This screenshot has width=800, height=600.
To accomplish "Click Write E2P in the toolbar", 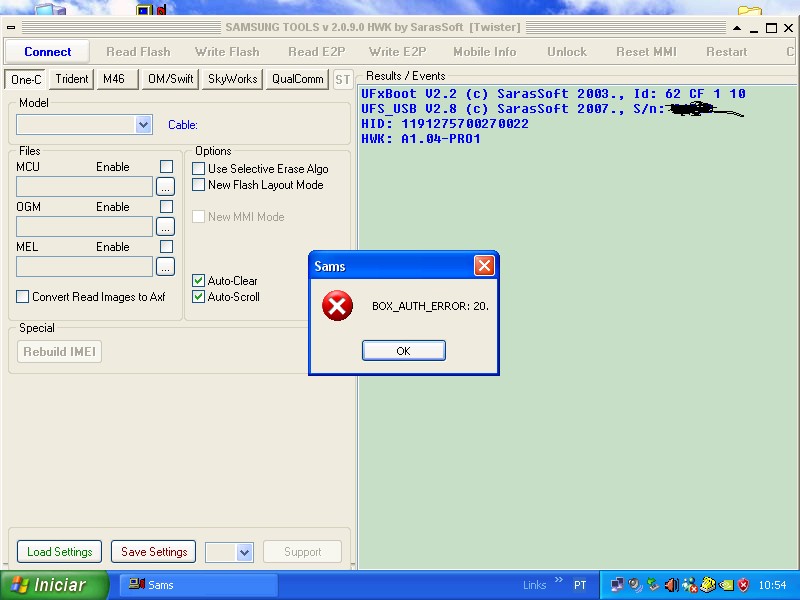I will [397, 52].
